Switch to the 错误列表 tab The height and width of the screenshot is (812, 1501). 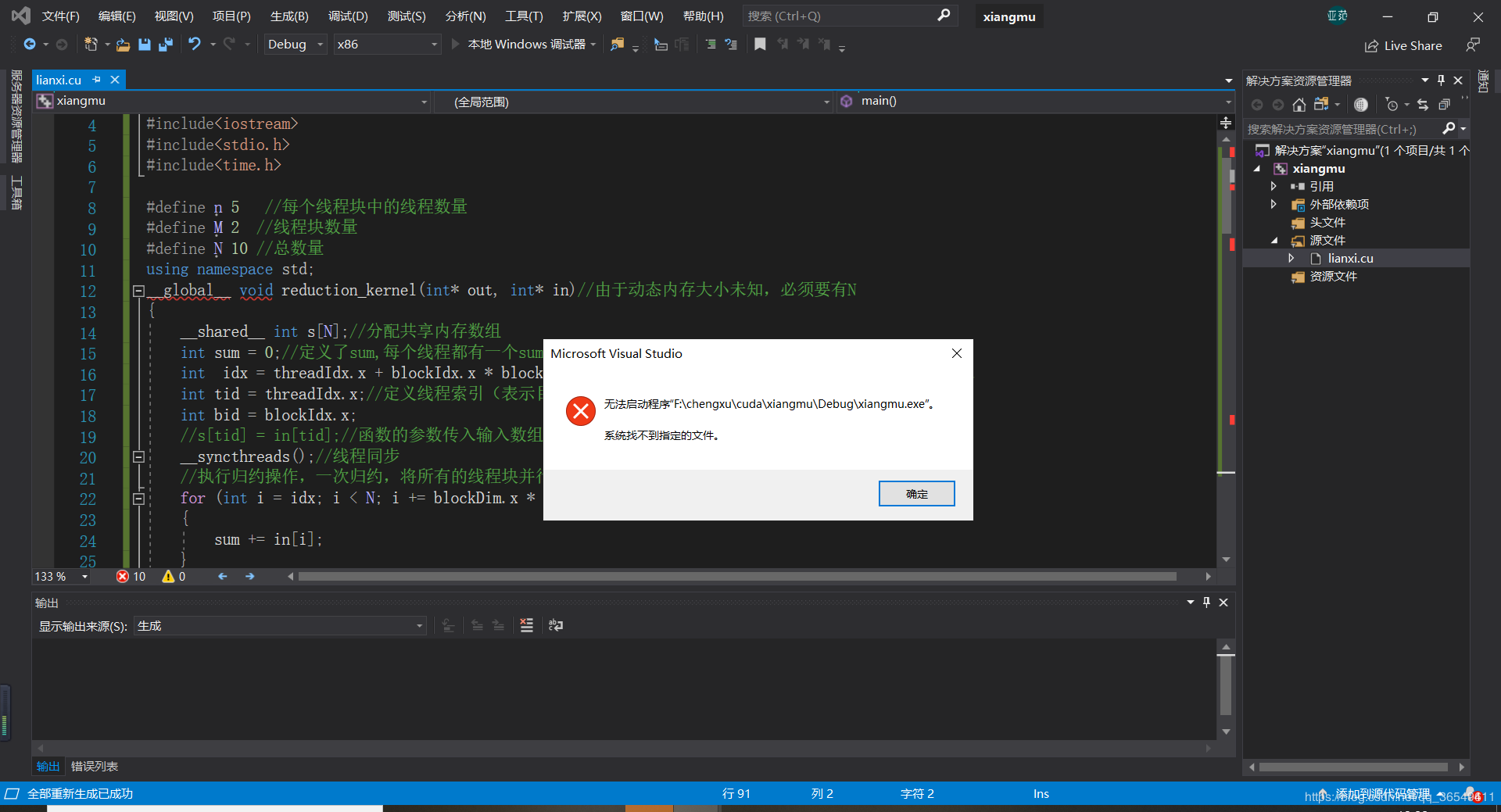click(x=95, y=767)
